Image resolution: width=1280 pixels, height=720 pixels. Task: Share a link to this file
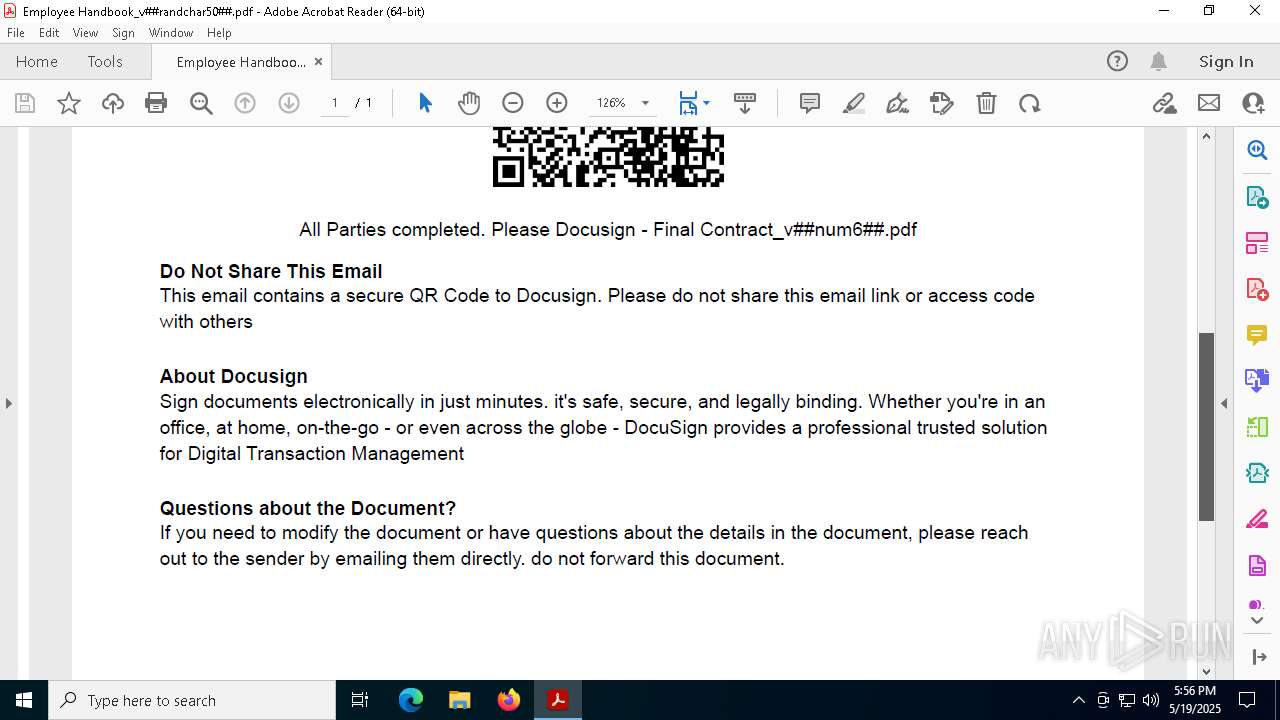[x=1165, y=103]
